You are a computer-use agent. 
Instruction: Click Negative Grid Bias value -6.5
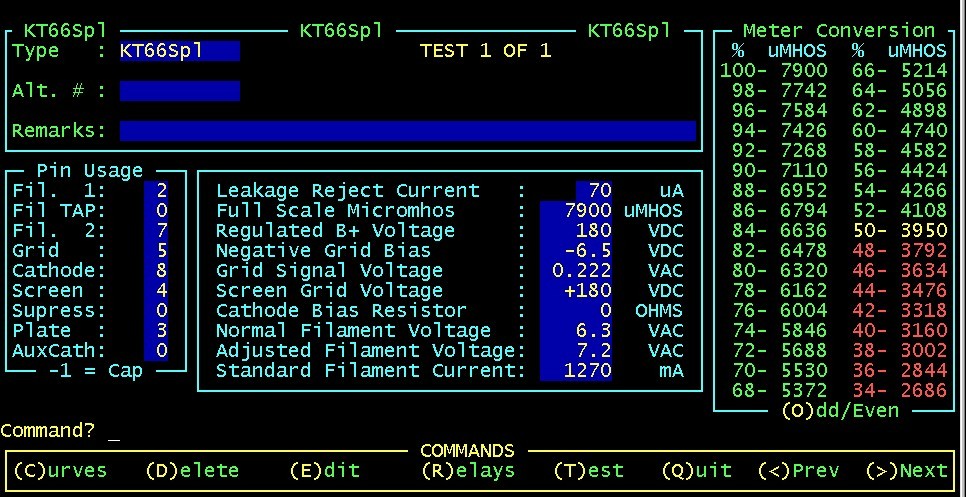[576, 250]
